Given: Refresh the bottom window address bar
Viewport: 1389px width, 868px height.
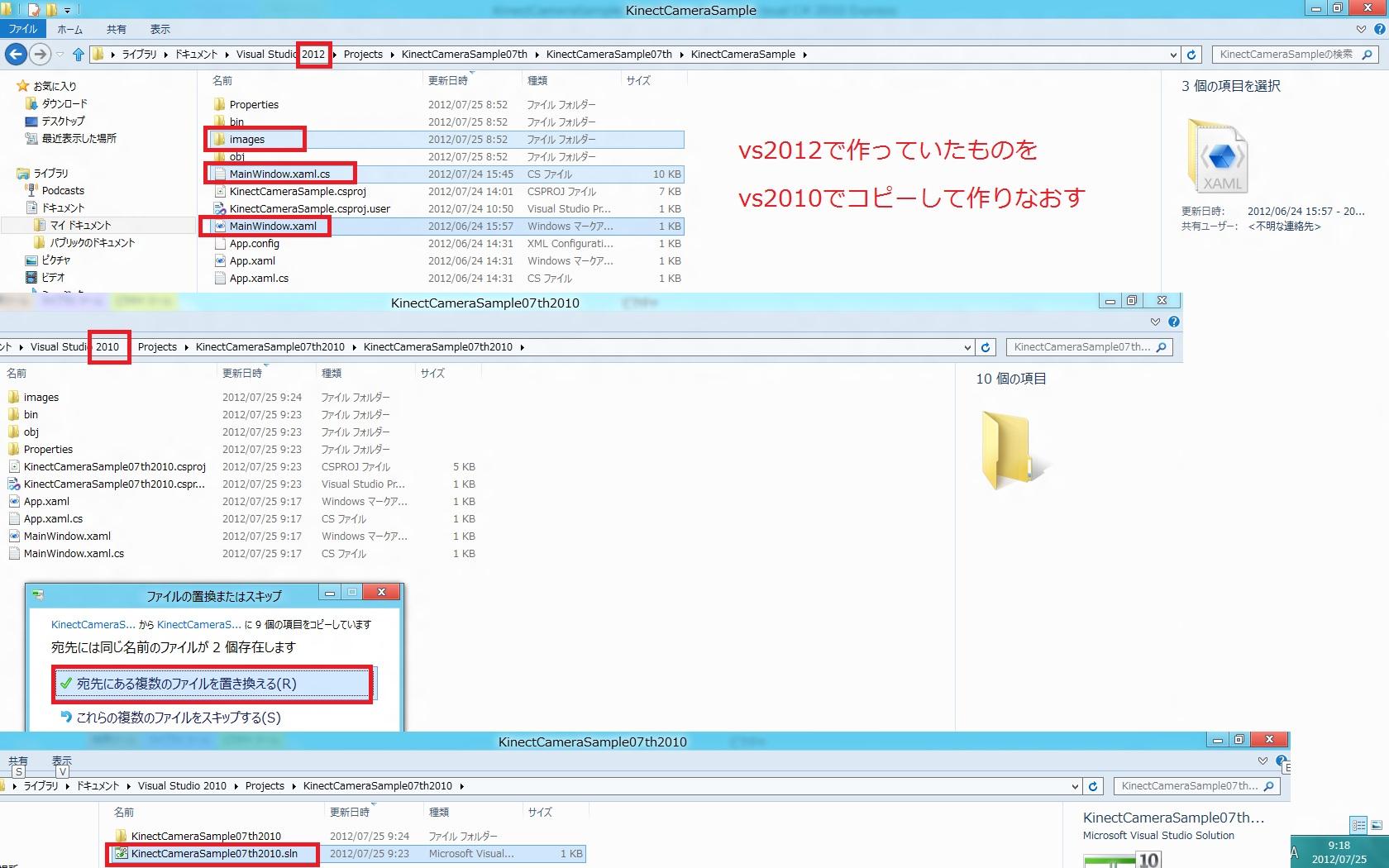Looking at the screenshot, I should (1093, 786).
